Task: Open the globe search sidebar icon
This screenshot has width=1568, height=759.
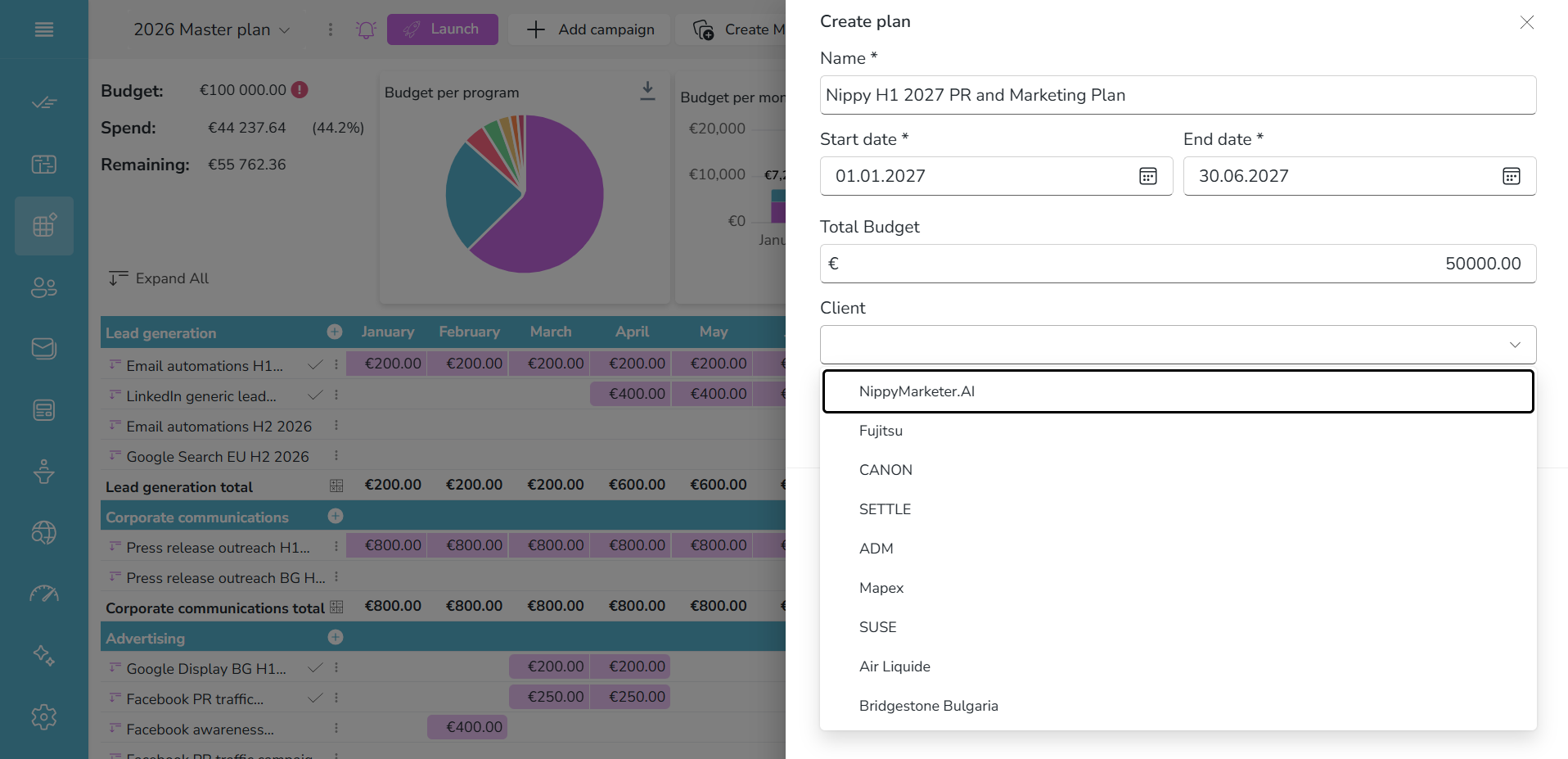Action: [44, 533]
